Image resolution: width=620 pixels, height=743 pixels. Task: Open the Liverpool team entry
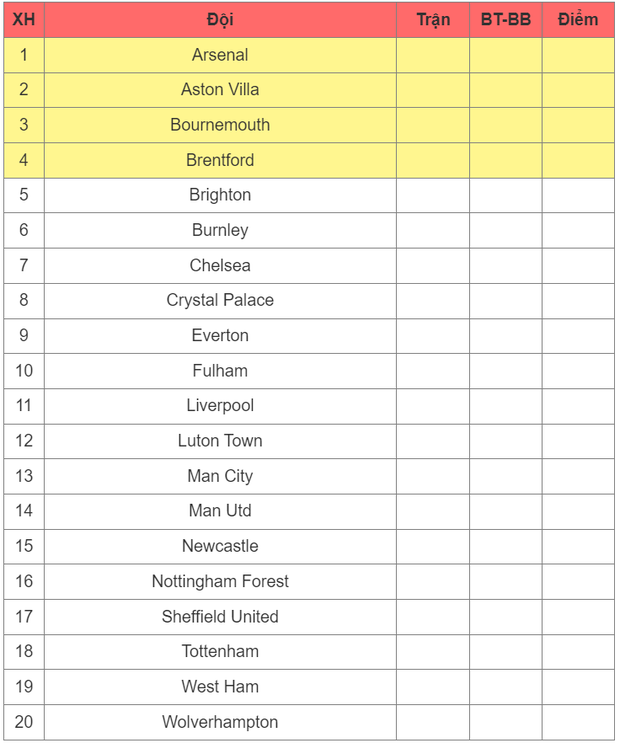point(220,405)
